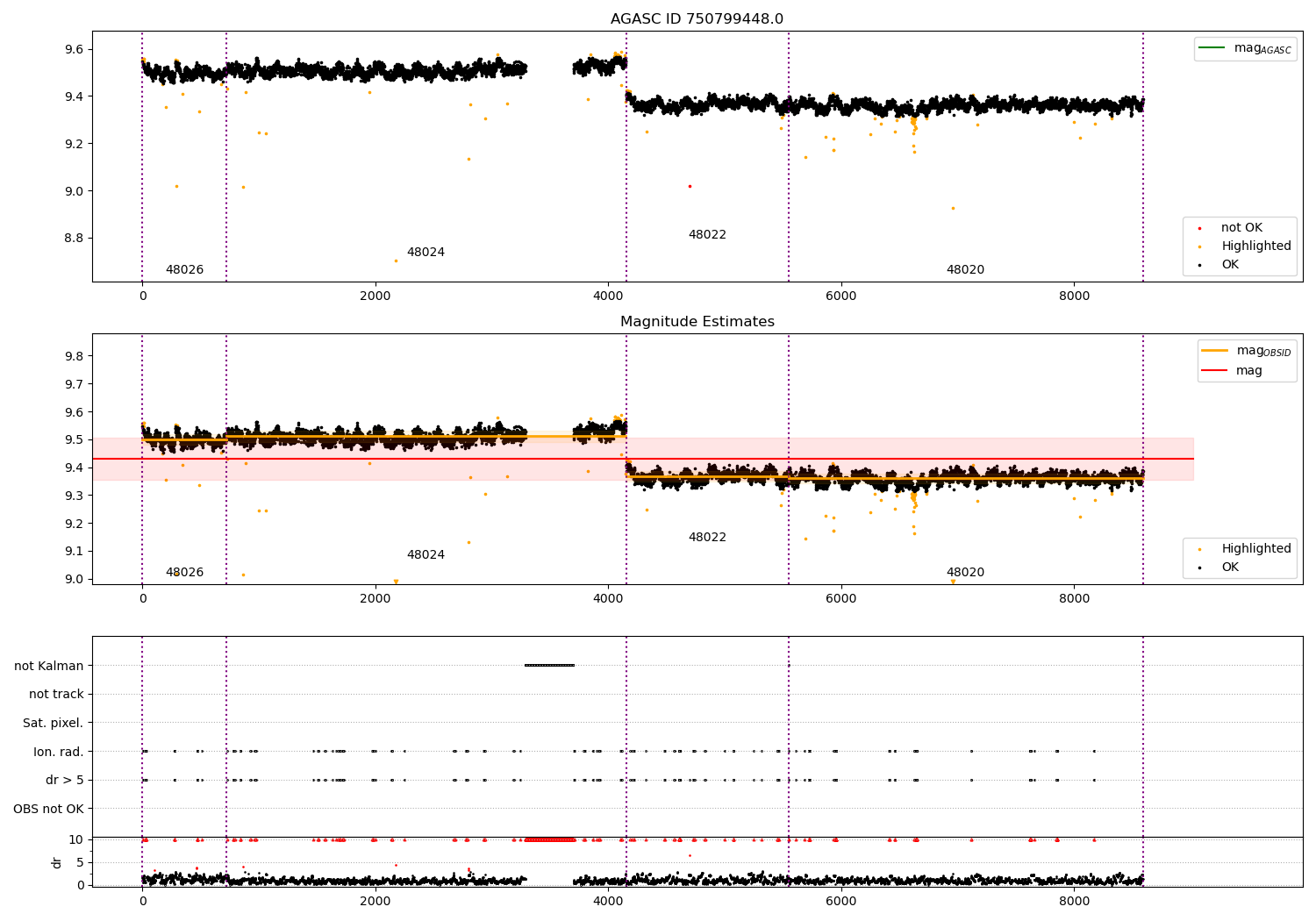Click obsid label 48024 in top plot
Image resolution: width=1316 pixels, height=921 pixels.
point(426,253)
